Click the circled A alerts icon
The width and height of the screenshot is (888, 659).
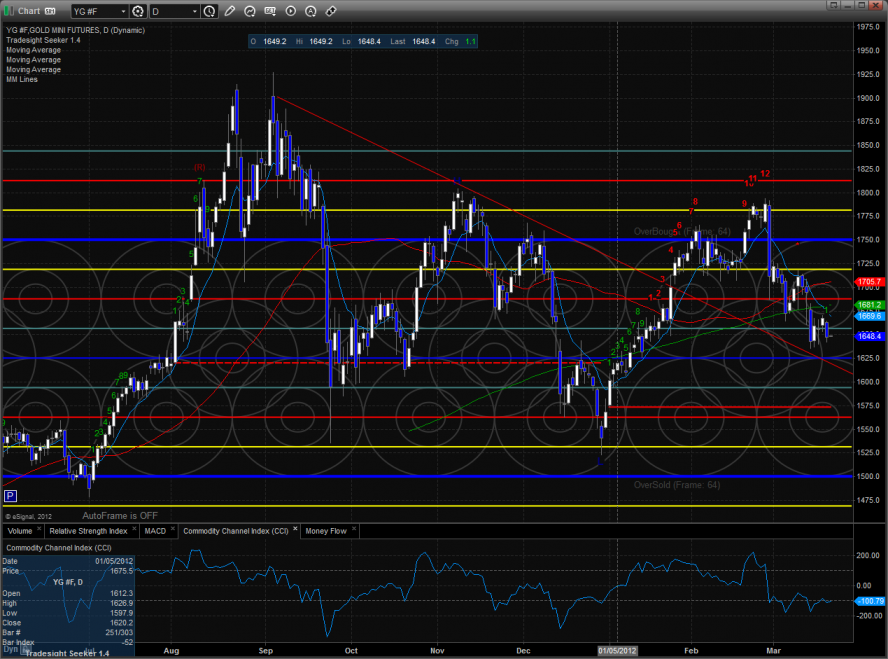(311, 12)
